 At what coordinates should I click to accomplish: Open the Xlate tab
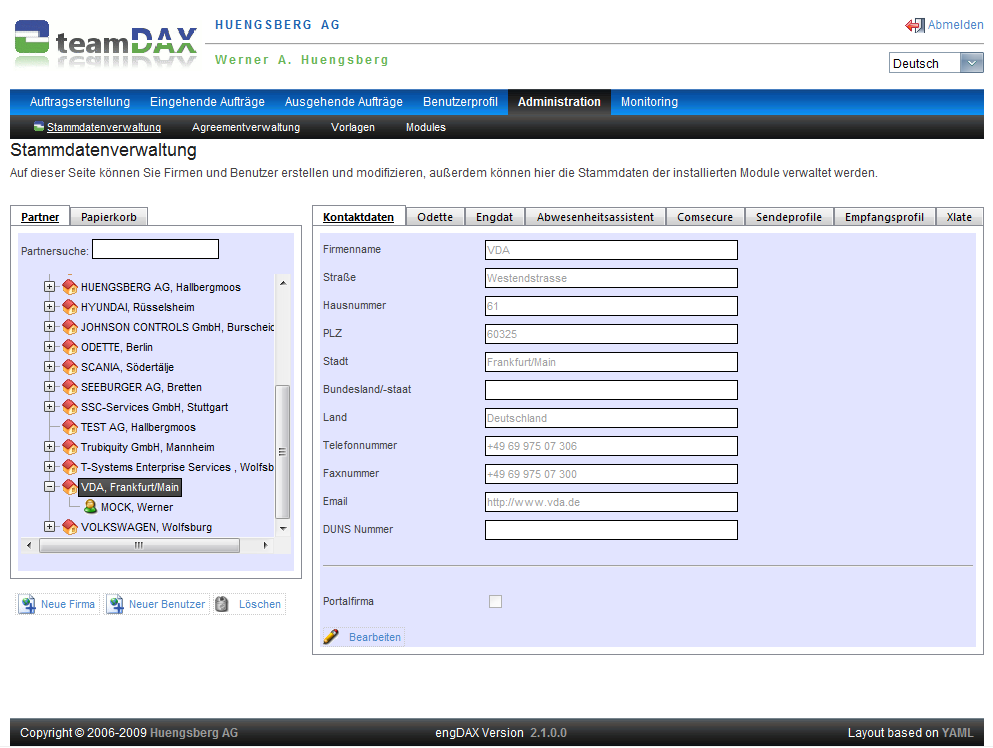click(959, 217)
